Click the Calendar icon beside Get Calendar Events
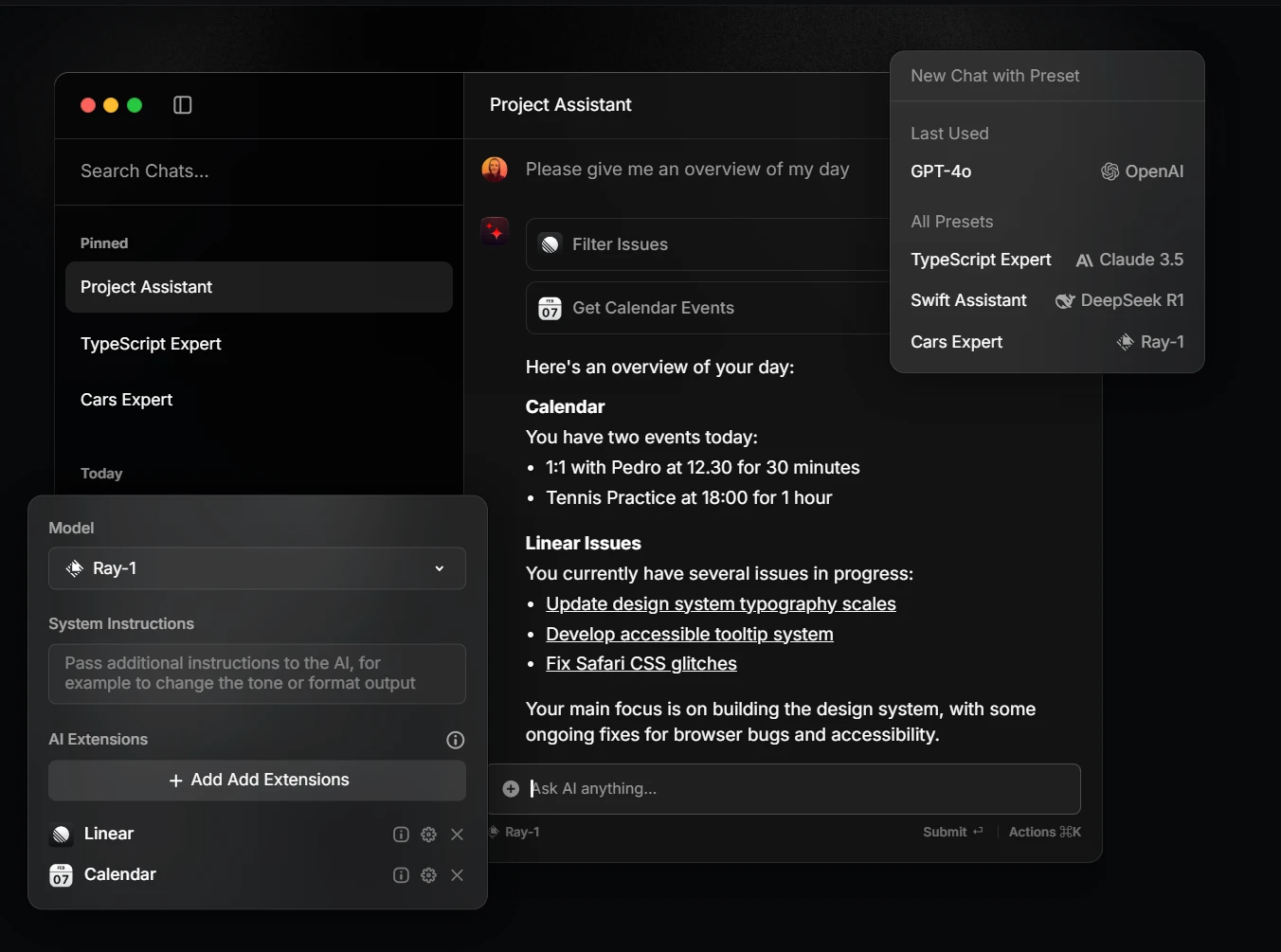The width and height of the screenshot is (1281, 952). pos(550,308)
